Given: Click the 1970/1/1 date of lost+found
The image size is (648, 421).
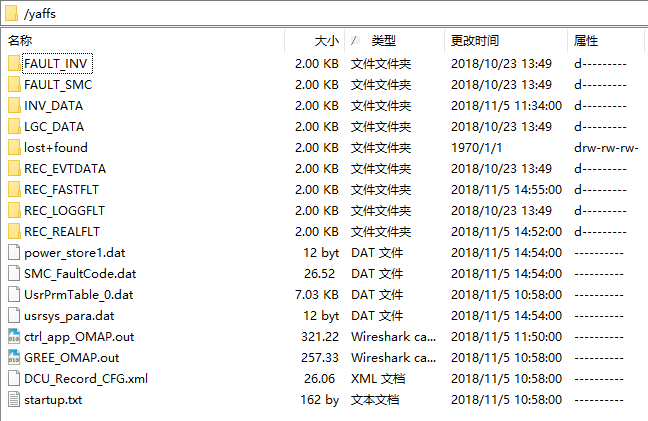Looking at the screenshot, I should (x=476, y=147).
